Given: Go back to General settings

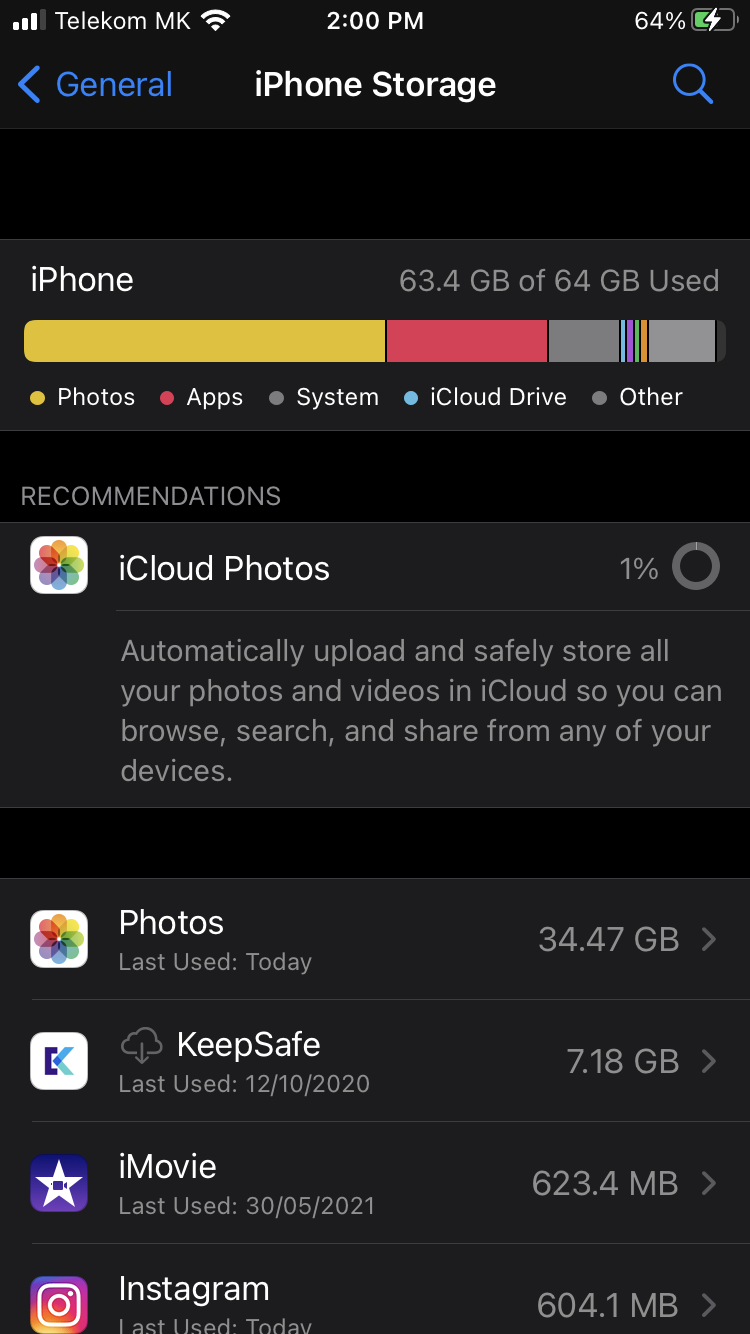Looking at the screenshot, I should [x=113, y=85].
